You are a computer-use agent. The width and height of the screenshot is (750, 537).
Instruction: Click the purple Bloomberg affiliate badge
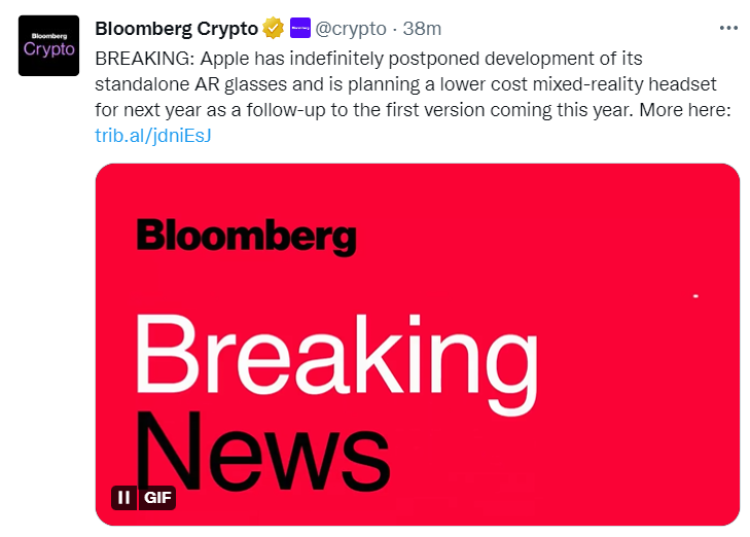pyautogui.click(x=300, y=28)
